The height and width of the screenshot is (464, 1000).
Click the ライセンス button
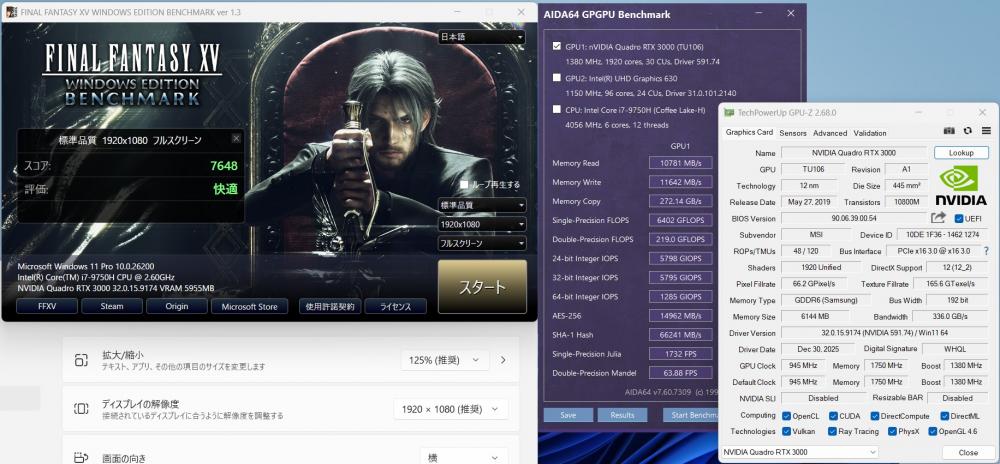[395, 307]
